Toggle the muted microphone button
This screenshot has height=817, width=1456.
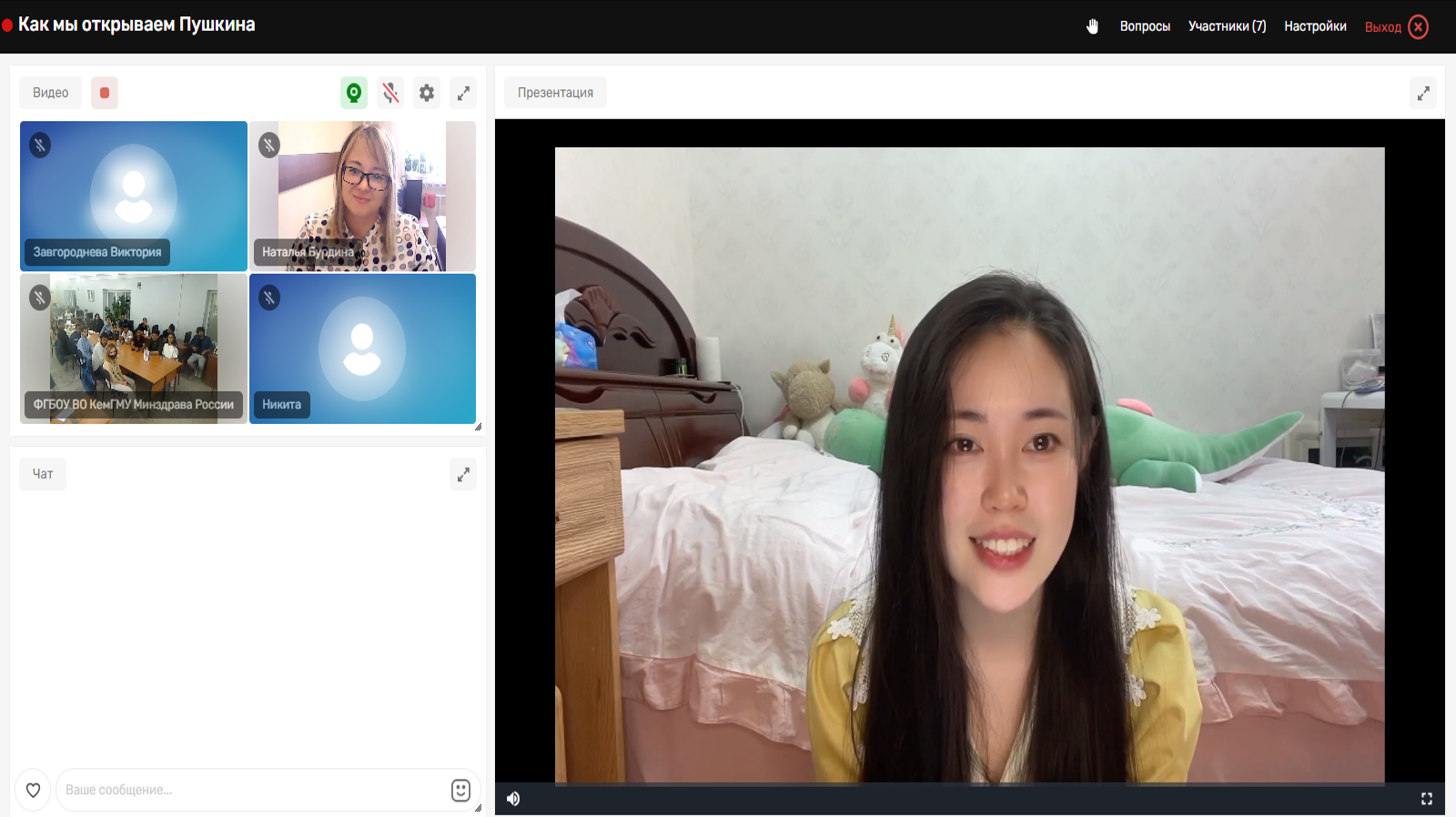coord(390,93)
